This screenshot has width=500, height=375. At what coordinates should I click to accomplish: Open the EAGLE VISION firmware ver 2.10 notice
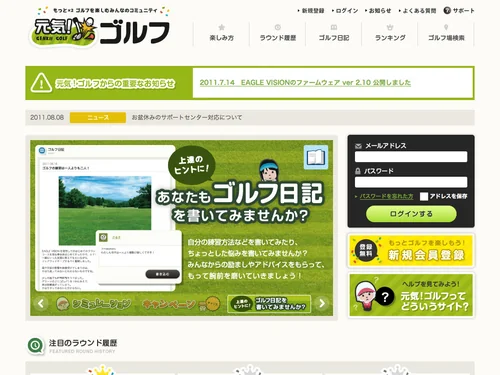point(305,82)
